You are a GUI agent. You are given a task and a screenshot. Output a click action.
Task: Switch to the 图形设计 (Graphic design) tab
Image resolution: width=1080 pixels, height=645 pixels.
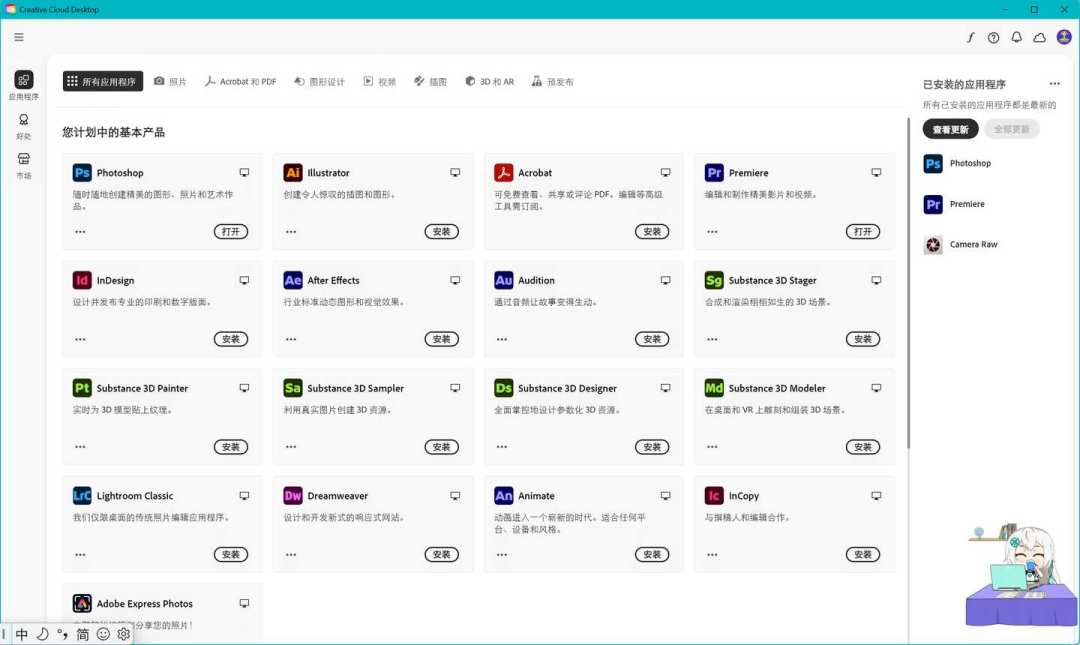(x=320, y=81)
